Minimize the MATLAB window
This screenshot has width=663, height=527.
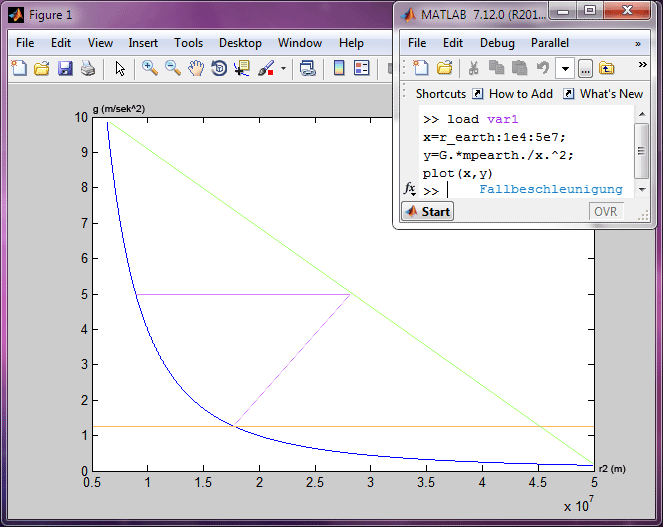(x=563, y=11)
